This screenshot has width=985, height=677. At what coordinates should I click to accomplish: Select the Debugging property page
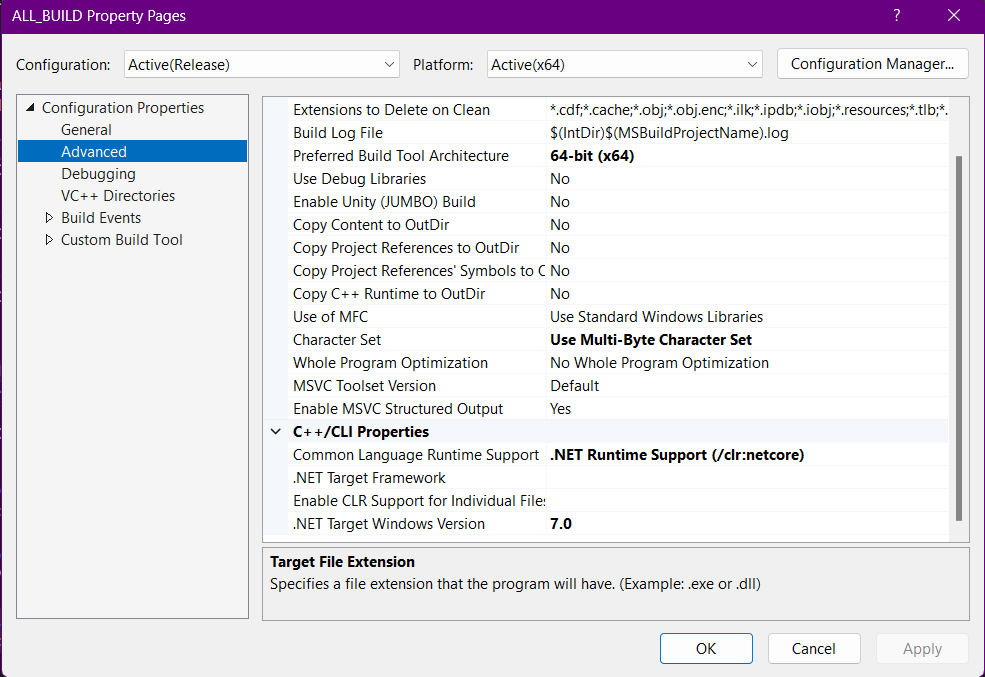(x=98, y=174)
